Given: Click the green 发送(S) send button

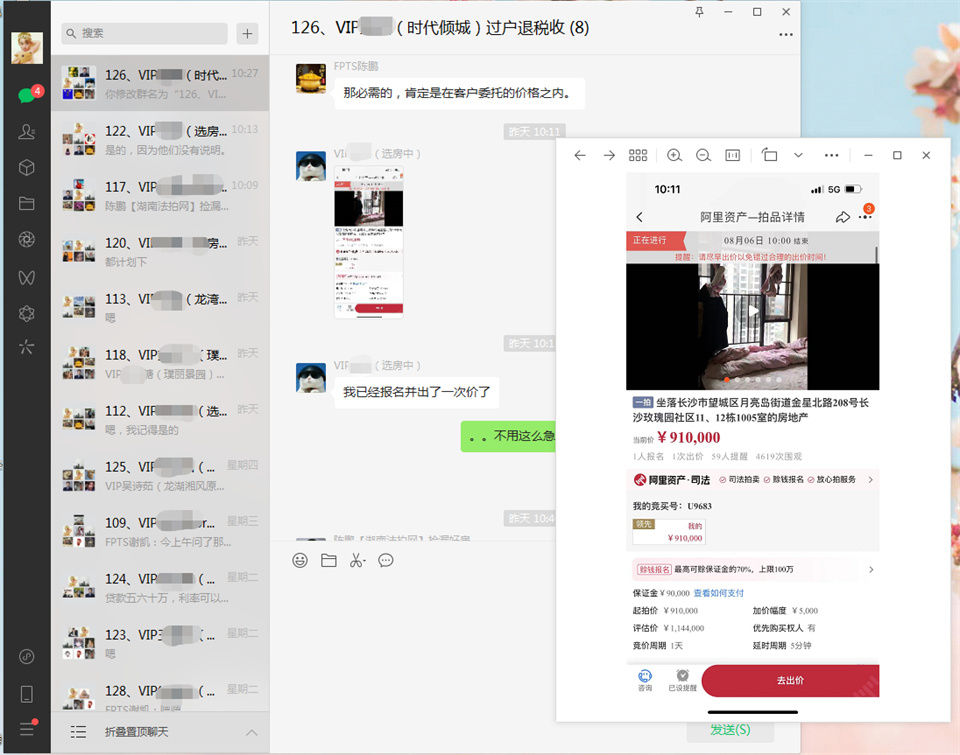Looking at the screenshot, I should [729, 729].
